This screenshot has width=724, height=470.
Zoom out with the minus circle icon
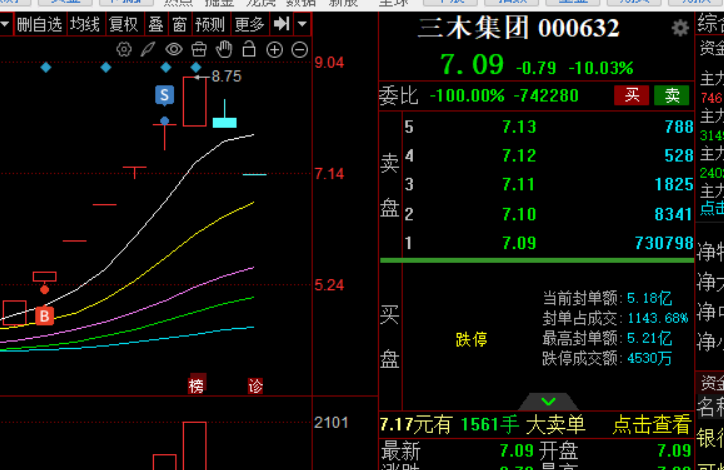click(300, 49)
